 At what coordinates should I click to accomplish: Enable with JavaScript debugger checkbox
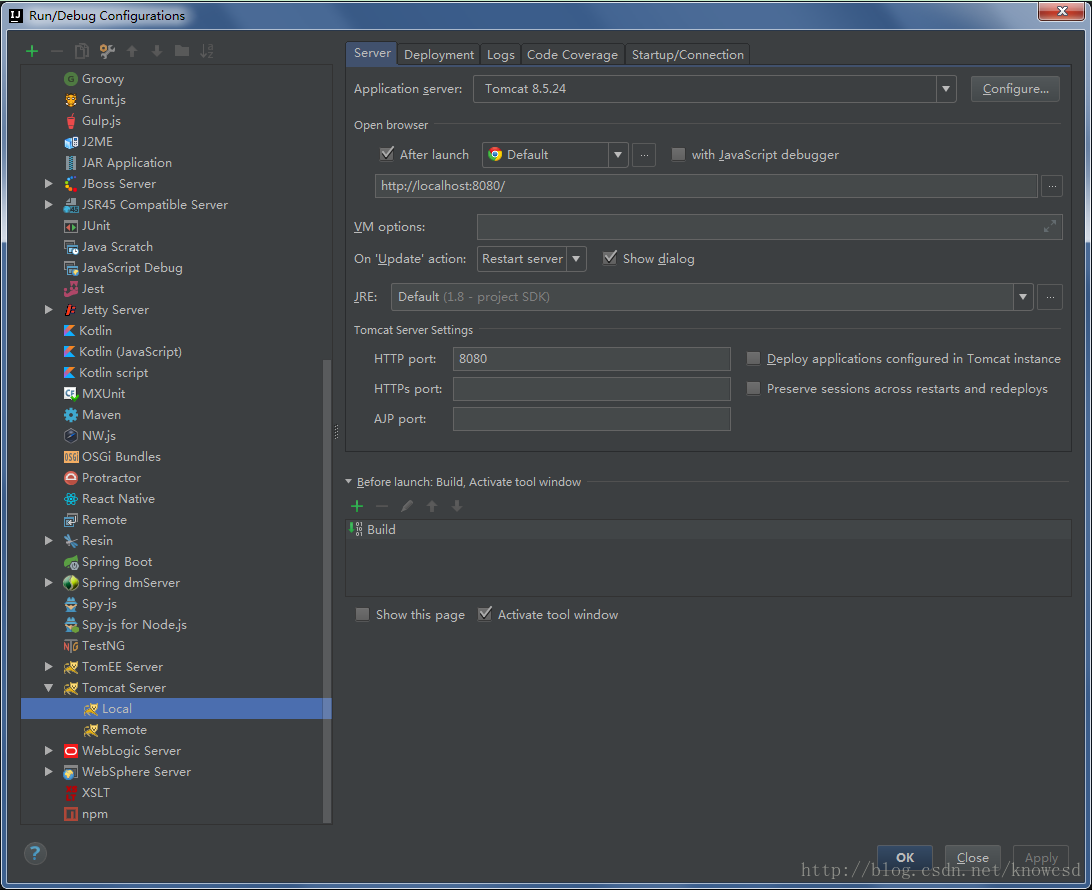pos(678,154)
